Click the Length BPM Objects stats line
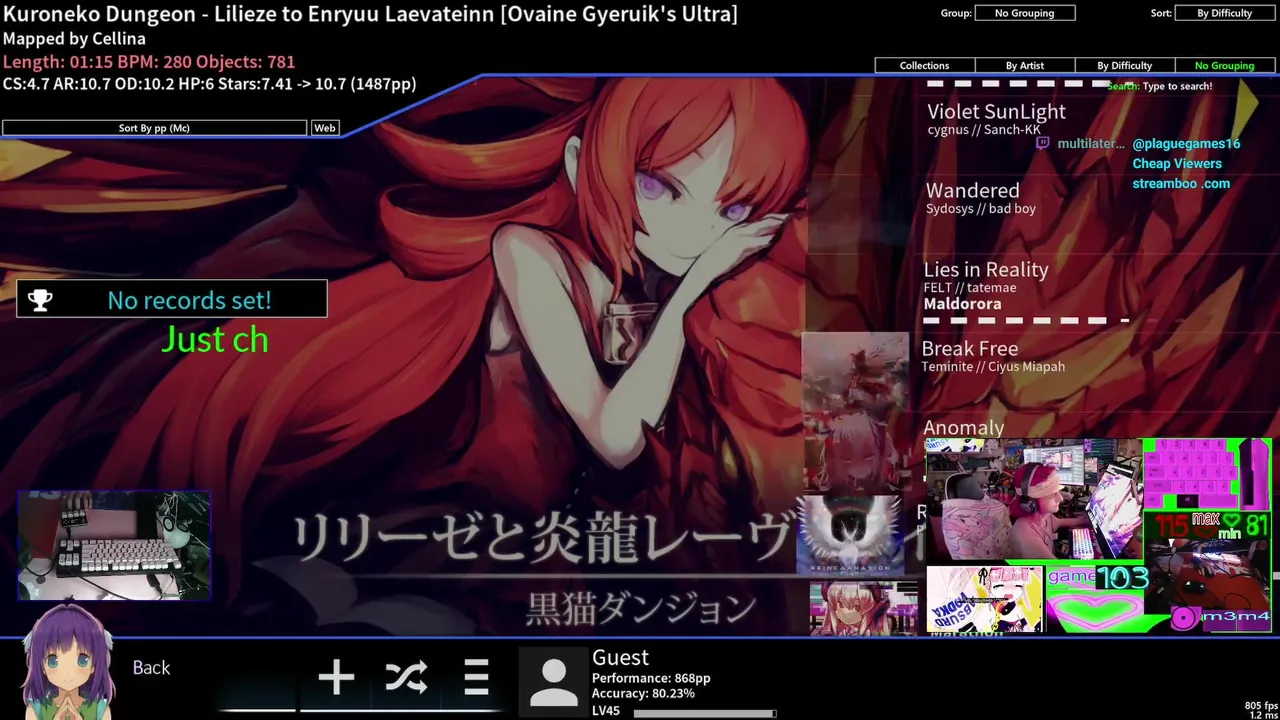The image size is (1280, 720). 148,62
